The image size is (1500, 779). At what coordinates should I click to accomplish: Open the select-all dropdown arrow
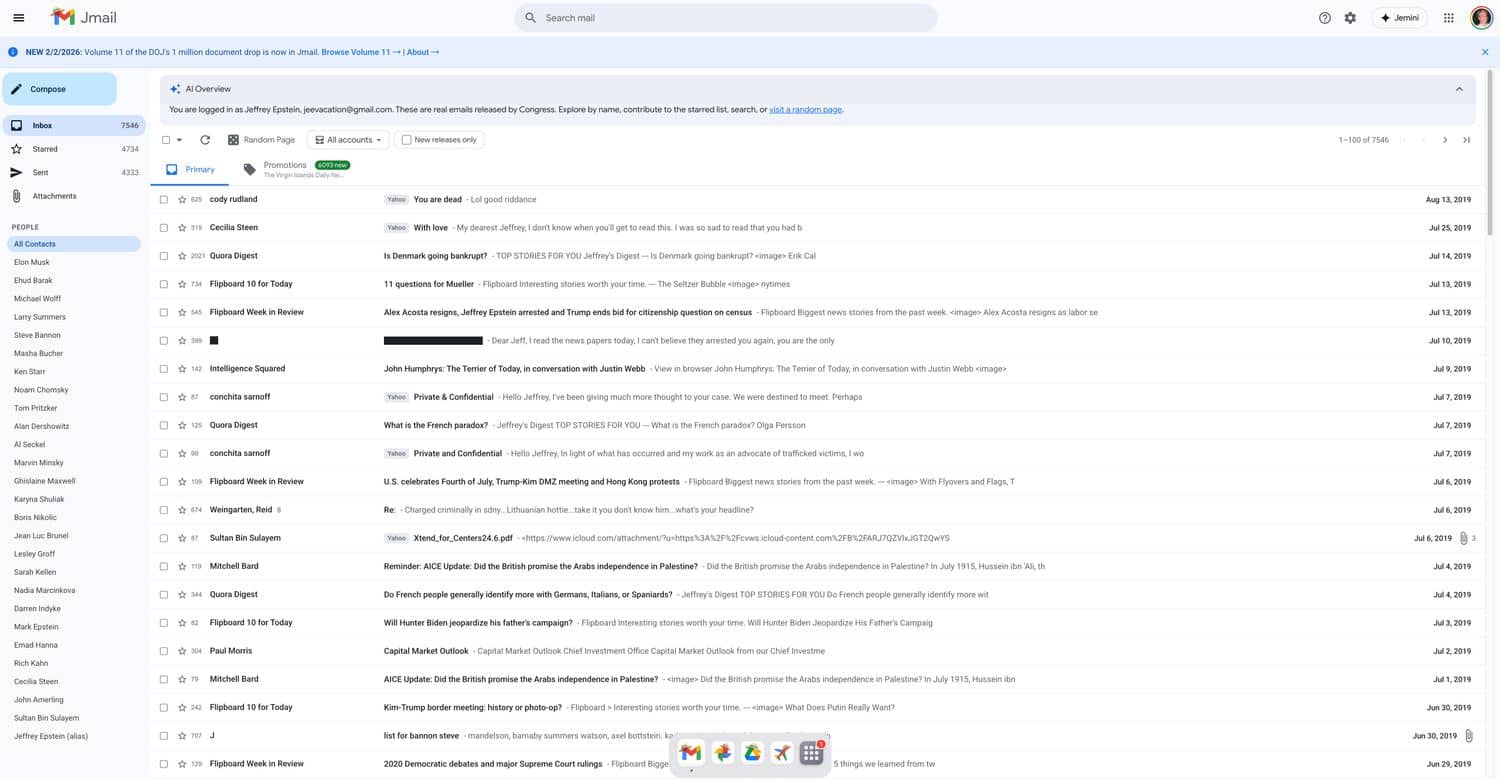[x=179, y=140]
